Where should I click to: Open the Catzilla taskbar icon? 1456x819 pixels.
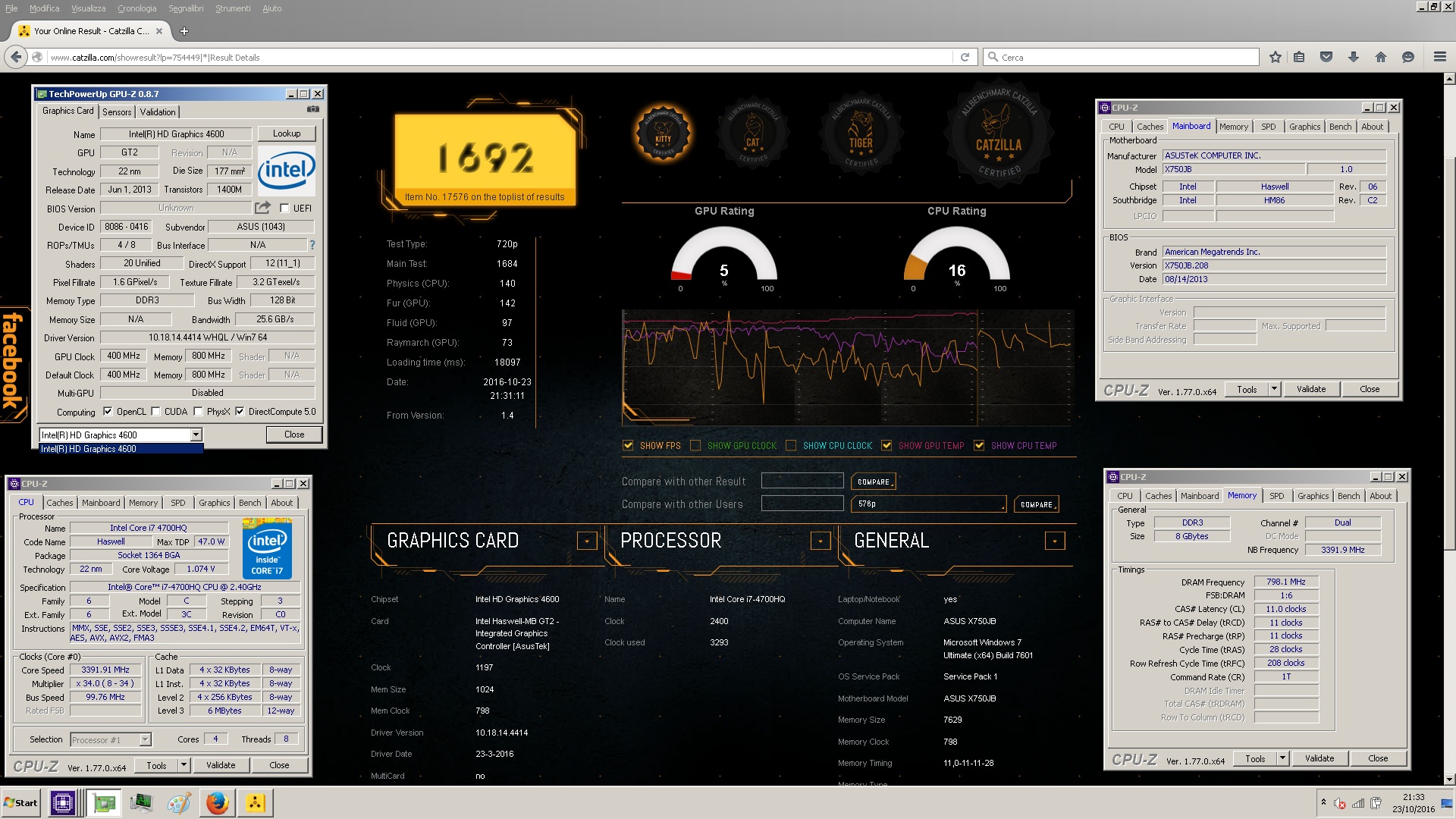[x=256, y=803]
